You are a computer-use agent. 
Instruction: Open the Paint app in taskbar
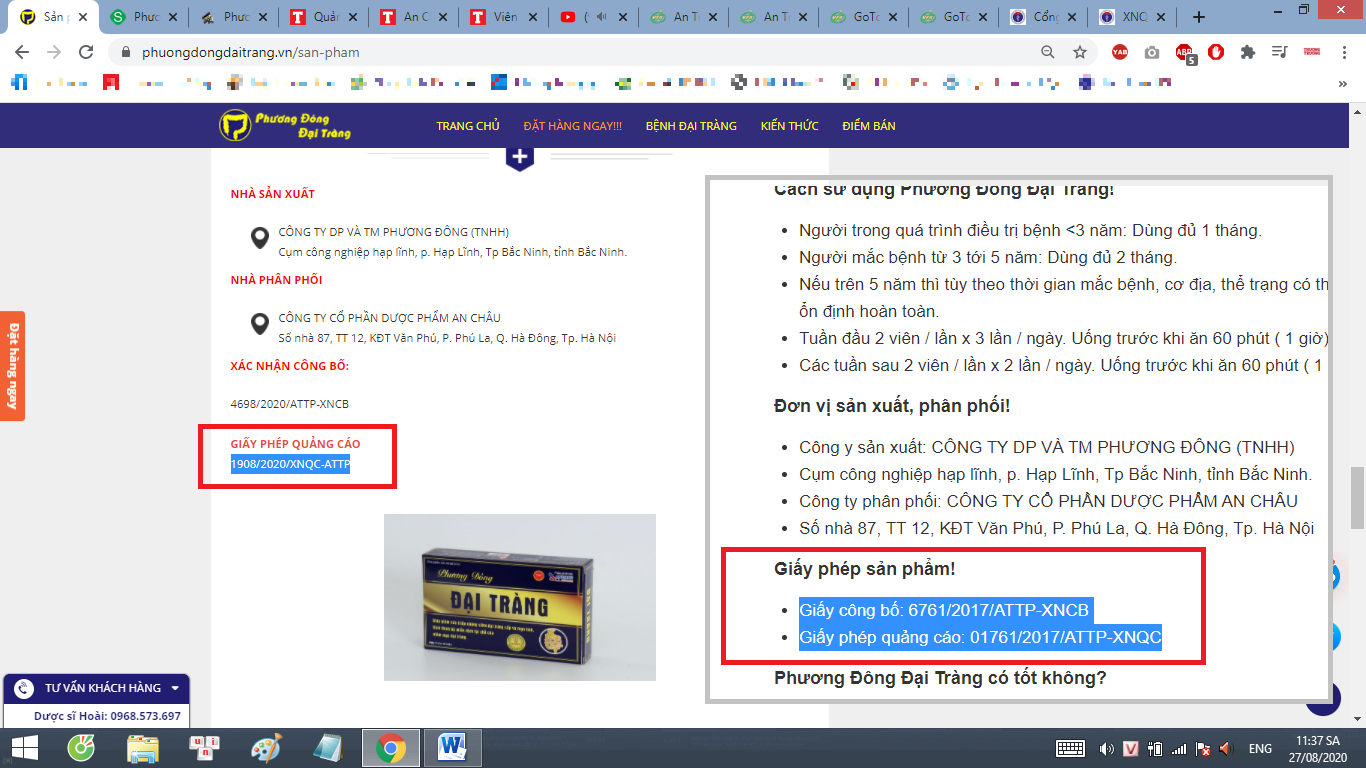point(266,747)
